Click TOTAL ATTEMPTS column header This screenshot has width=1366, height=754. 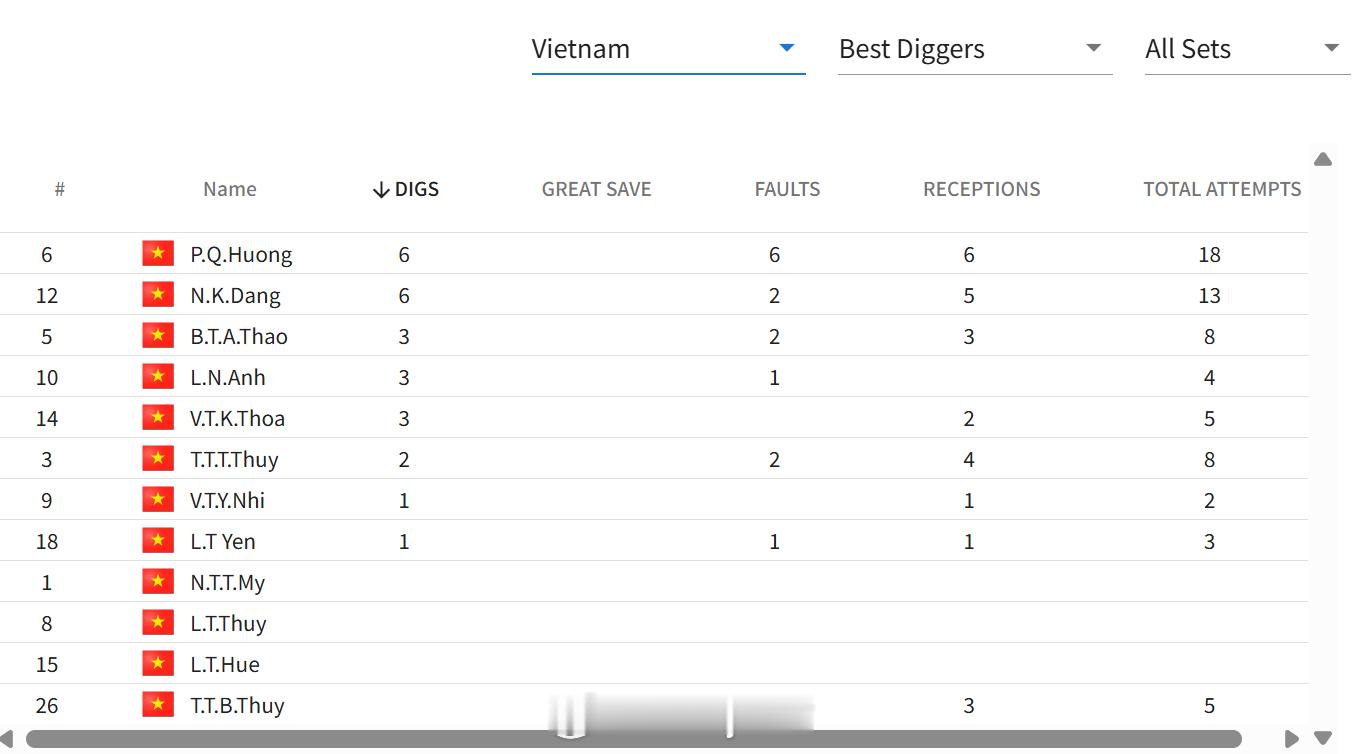click(x=1222, y=189)
